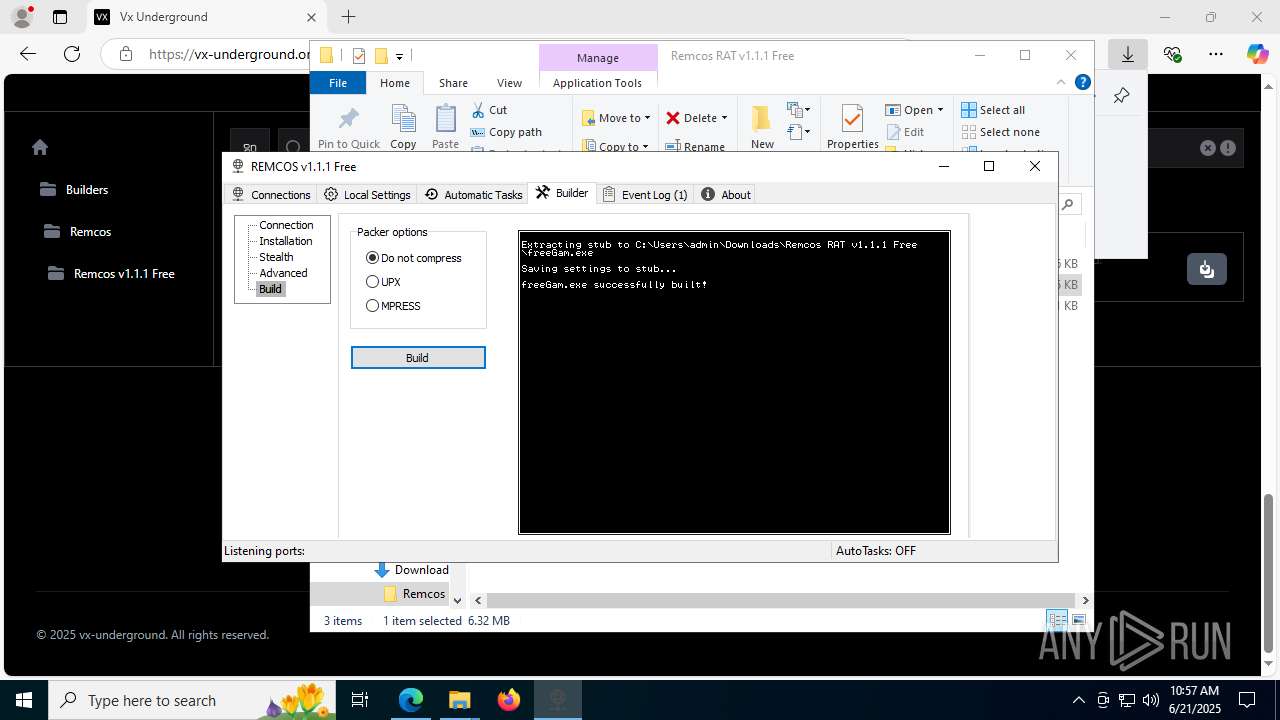Screen dimensions: 1280x720
Task: Open a new browser tab
Action: pyautogui.click(x=348, y=17)
